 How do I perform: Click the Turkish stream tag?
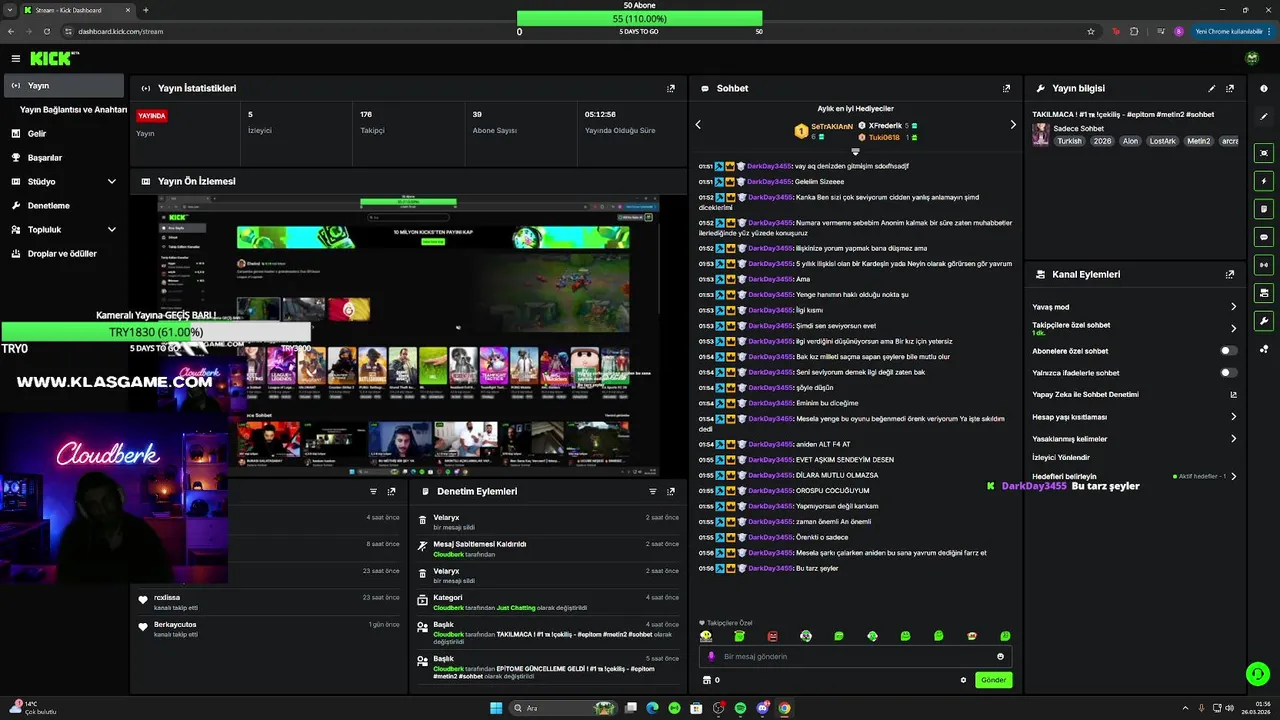(x=1069, y=141)
